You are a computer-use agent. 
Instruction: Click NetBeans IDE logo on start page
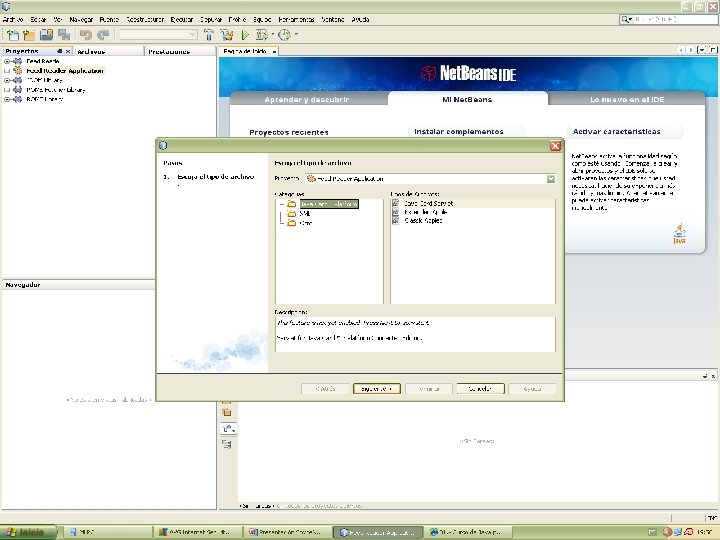[x=469, y=73]
